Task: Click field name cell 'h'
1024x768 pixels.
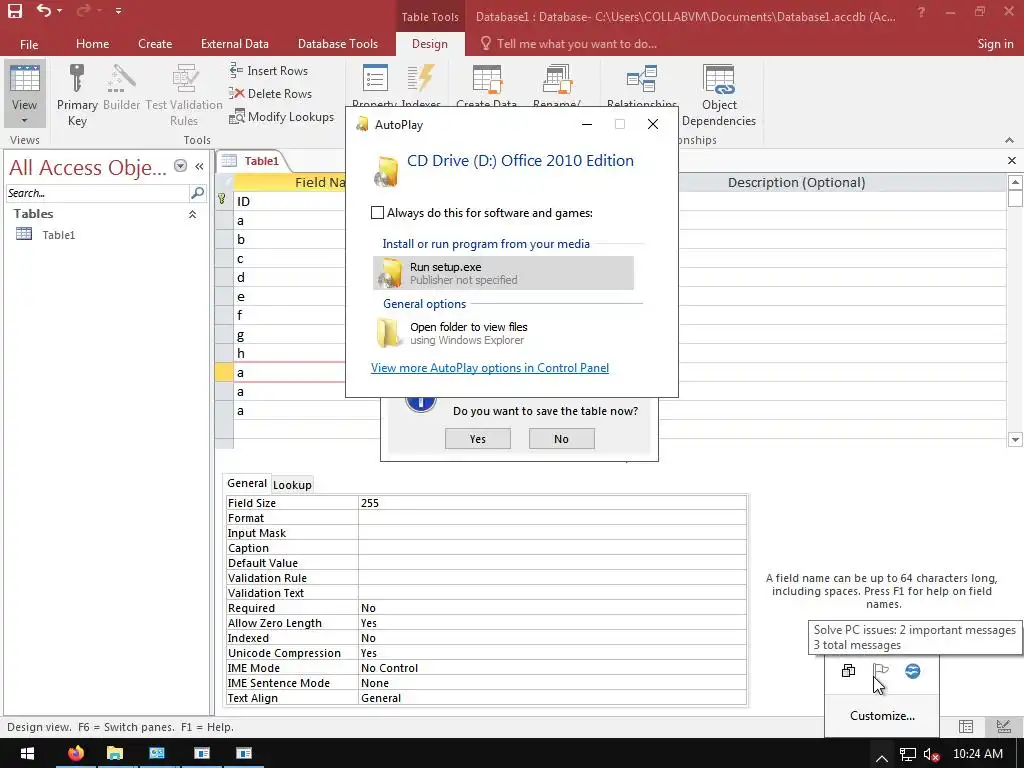Action: click(290, 353)
